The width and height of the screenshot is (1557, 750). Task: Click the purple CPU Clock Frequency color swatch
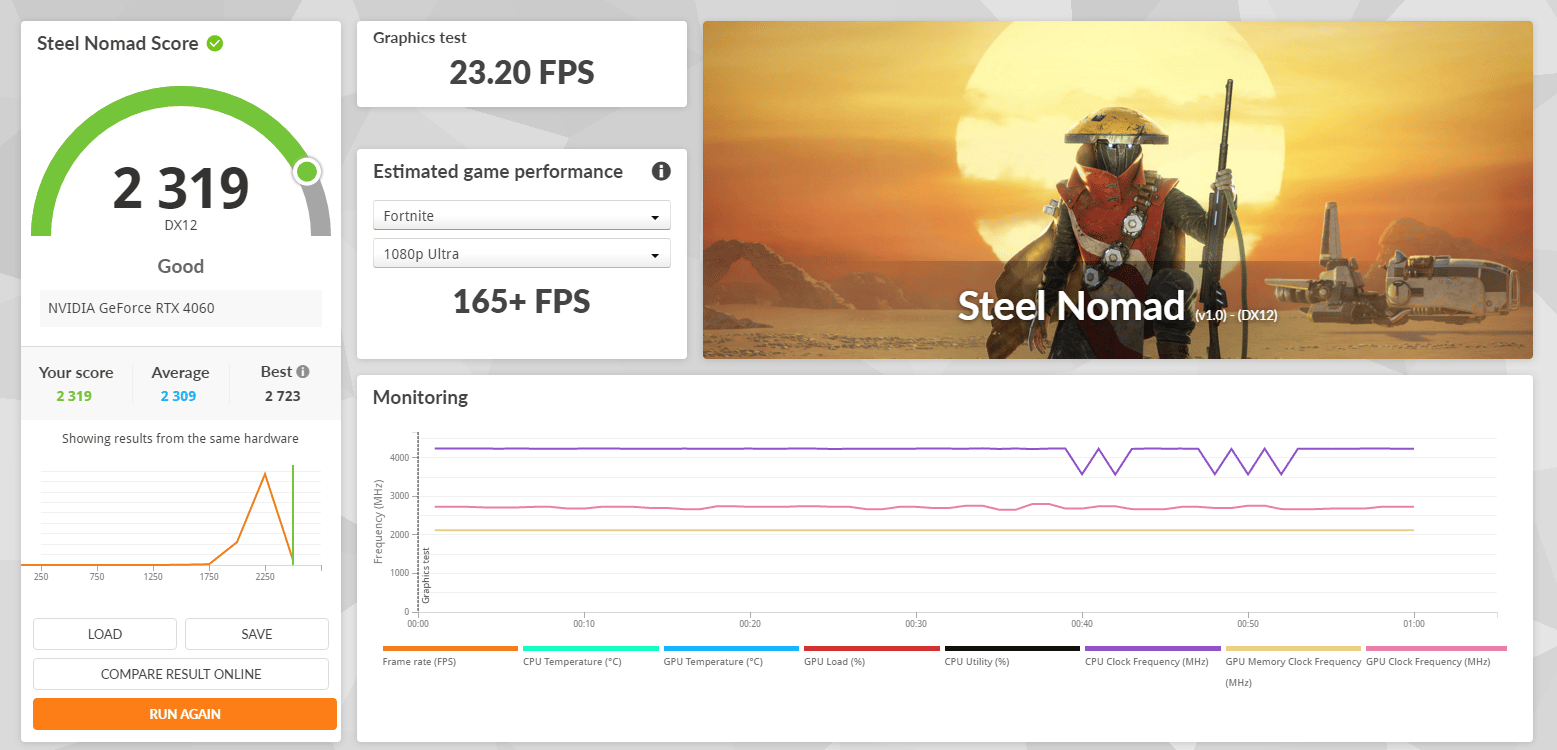(x=1153, y=648)
